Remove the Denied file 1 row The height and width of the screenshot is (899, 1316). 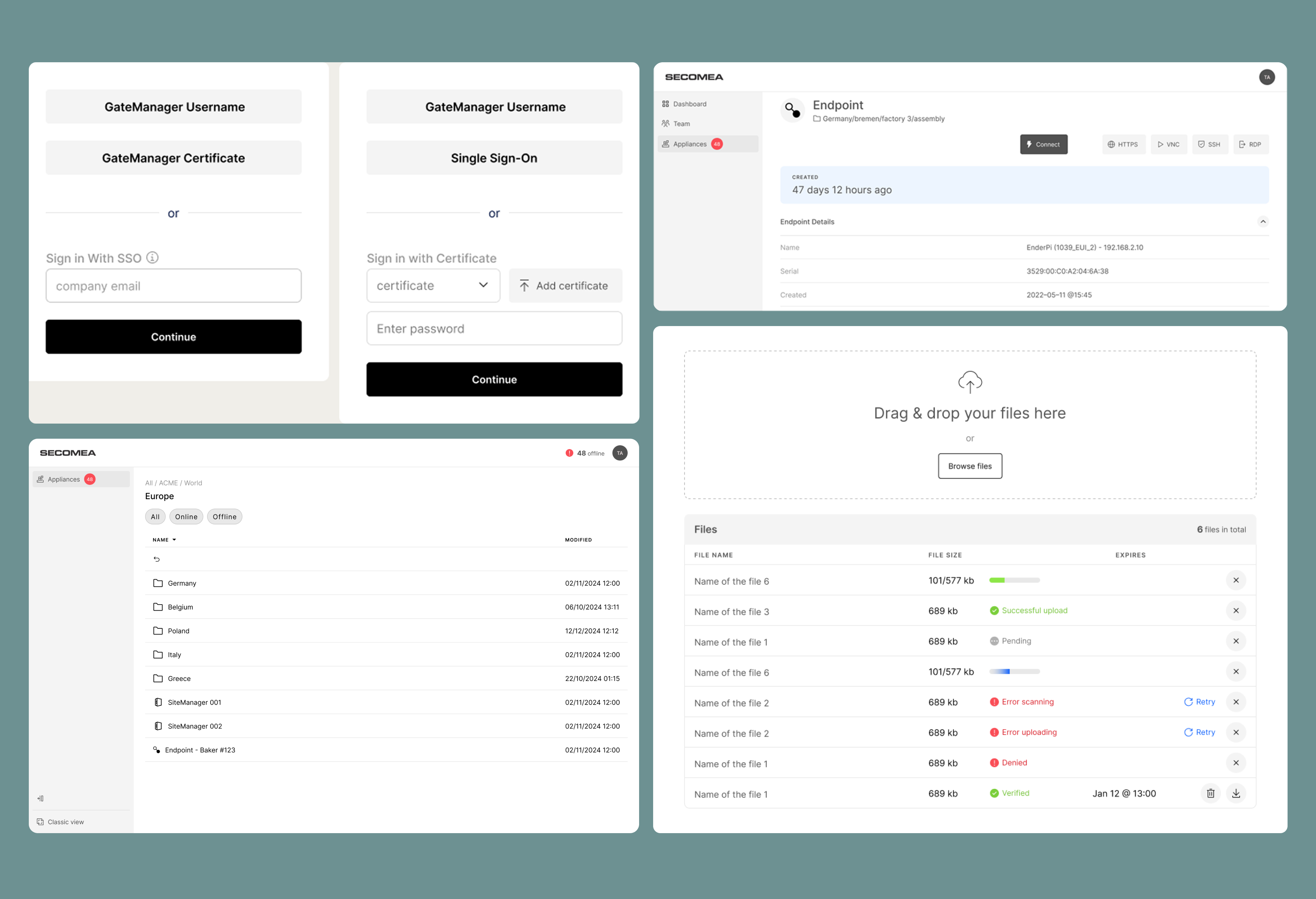[1236, 763]
